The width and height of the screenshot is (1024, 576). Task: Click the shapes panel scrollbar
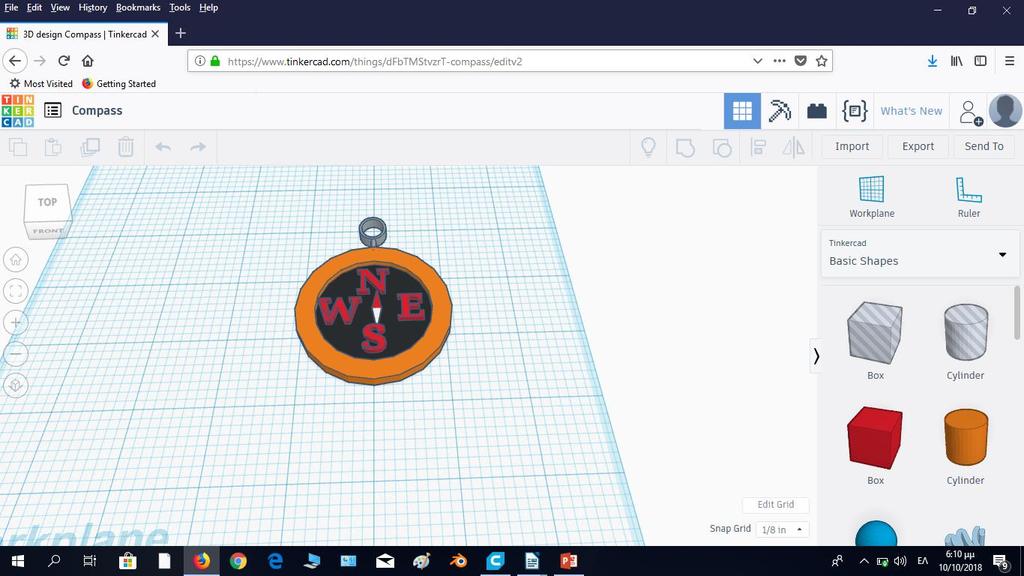[1017, 312]
